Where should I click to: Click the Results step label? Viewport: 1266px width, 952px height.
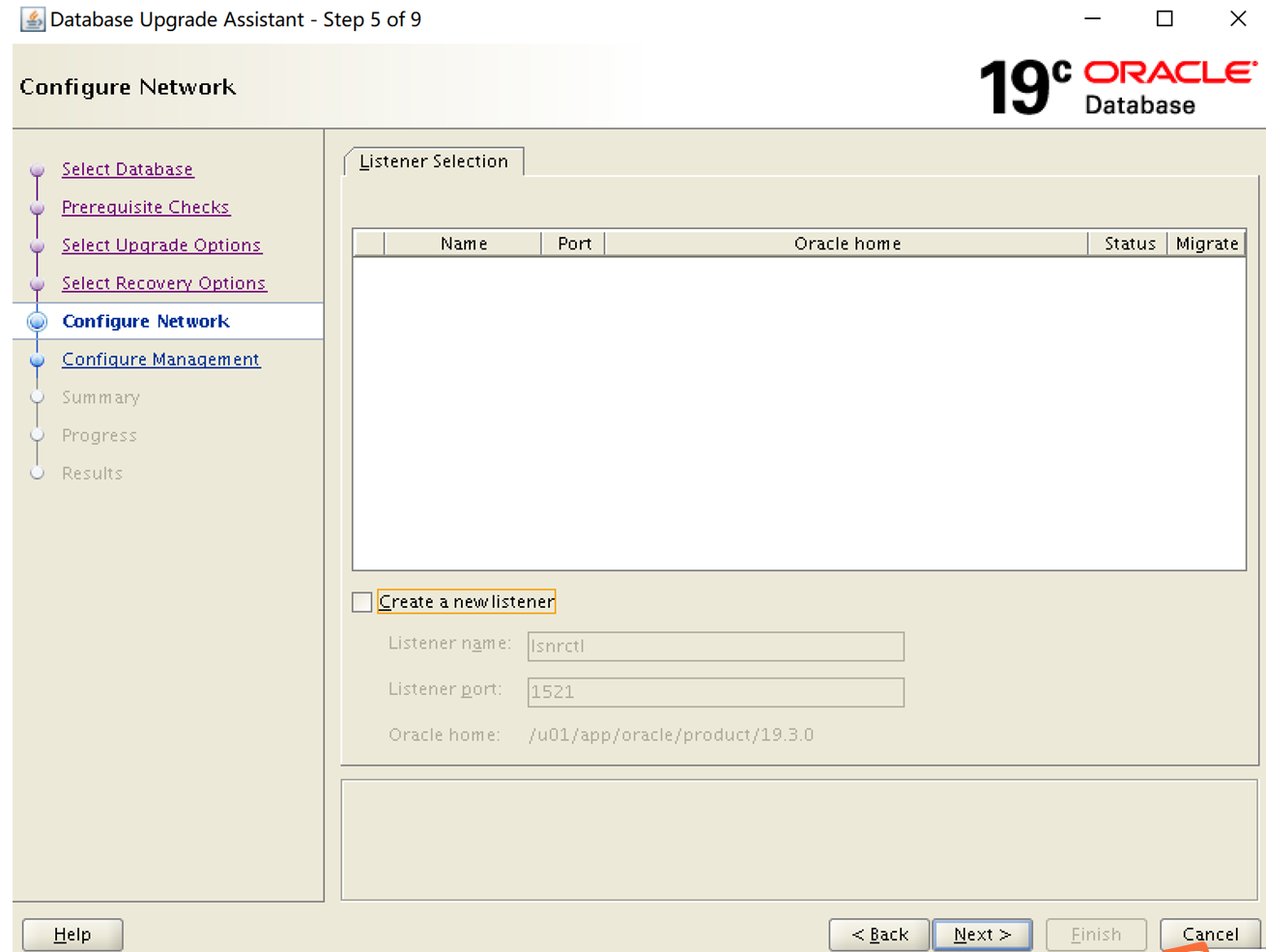click(x=93, y=474)
